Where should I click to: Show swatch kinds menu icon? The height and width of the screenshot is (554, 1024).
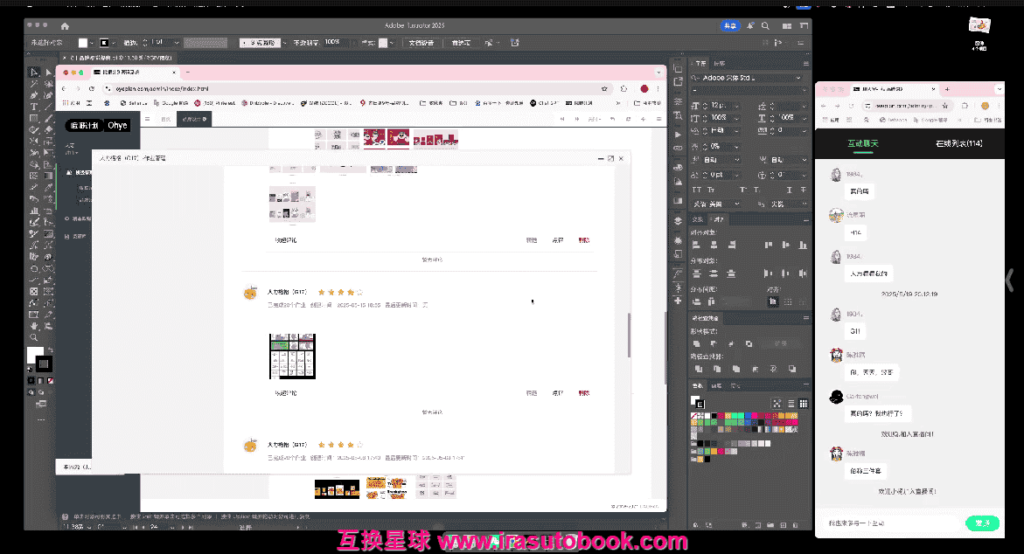point(776,404)
